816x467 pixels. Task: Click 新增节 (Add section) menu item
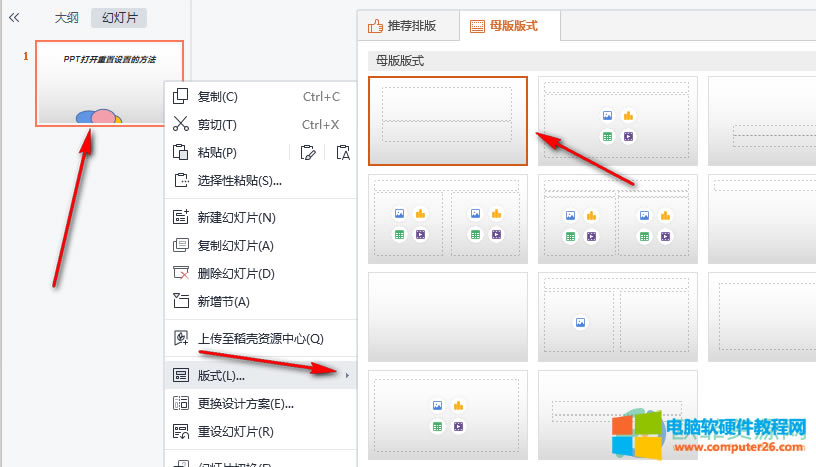[x=223, y=301]
